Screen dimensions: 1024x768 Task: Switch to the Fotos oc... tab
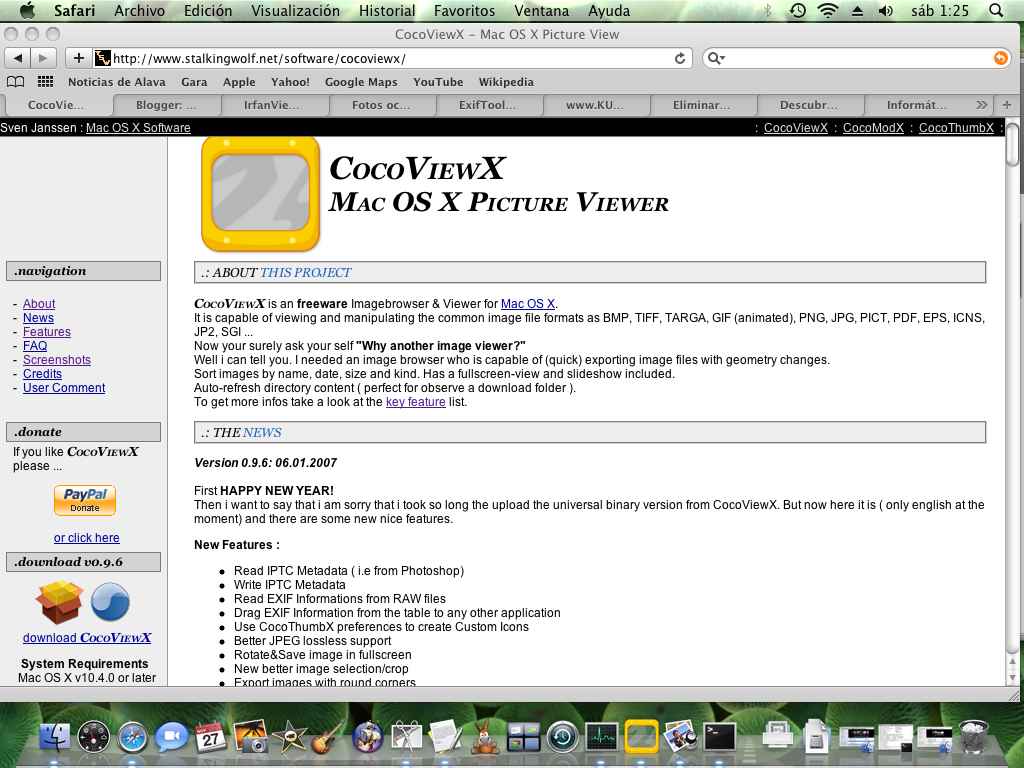pyautogui.click(x=381, y=104)
